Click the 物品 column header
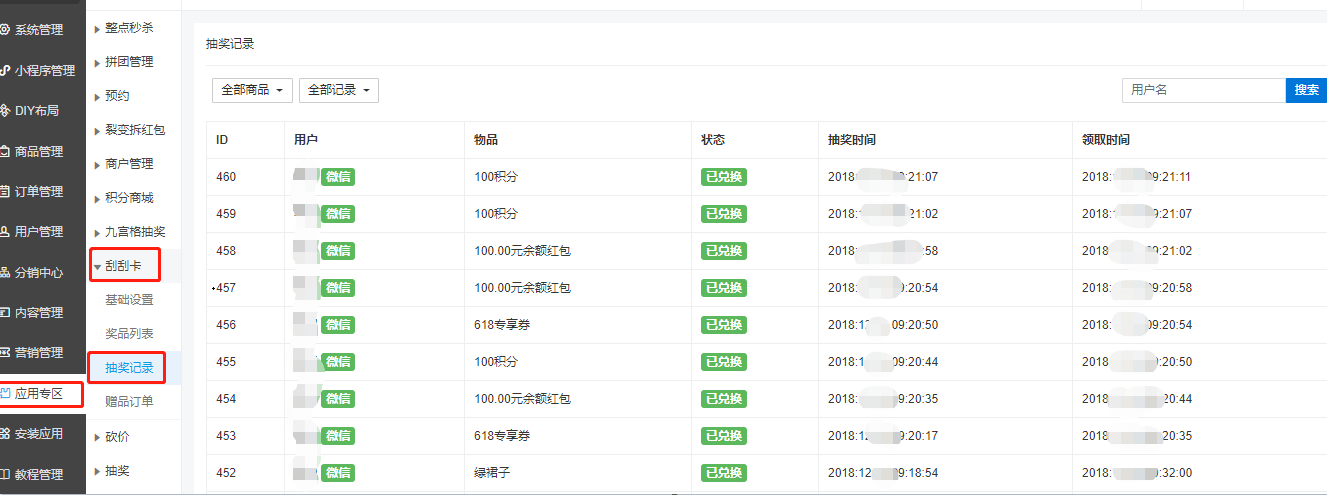Screen dimensions: 1327x495 coord(486,140)
